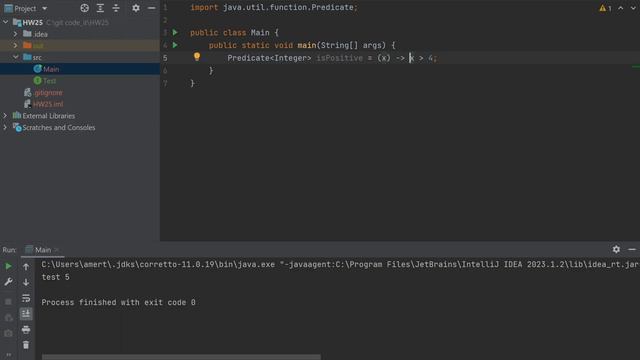Click the 'main' method name
Screen dimensions: 640x360
(x=307, y=45)
